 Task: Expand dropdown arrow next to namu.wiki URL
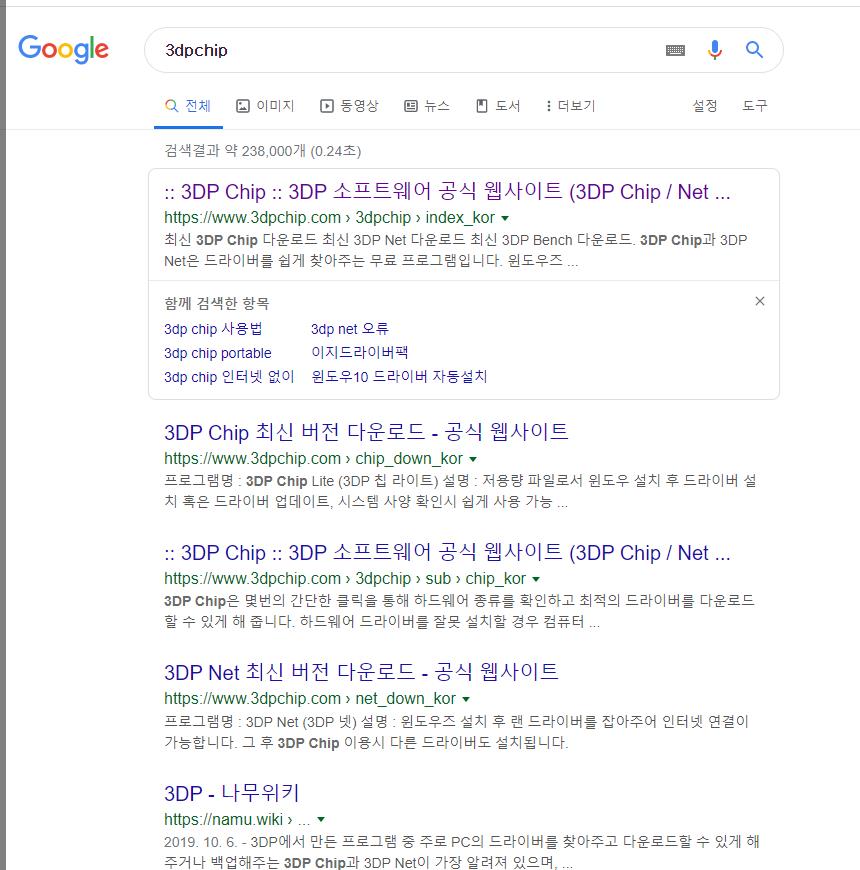pyautogui.click(x=321, y=820)
